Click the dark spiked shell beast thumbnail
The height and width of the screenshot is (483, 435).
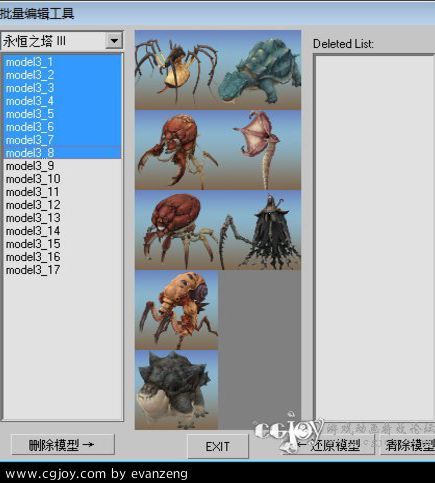click(176, 390)
